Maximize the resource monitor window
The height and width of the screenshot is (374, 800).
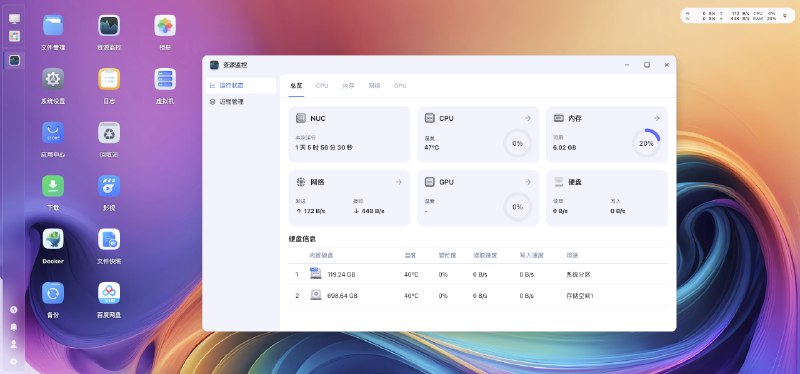(x=647, y=65)
